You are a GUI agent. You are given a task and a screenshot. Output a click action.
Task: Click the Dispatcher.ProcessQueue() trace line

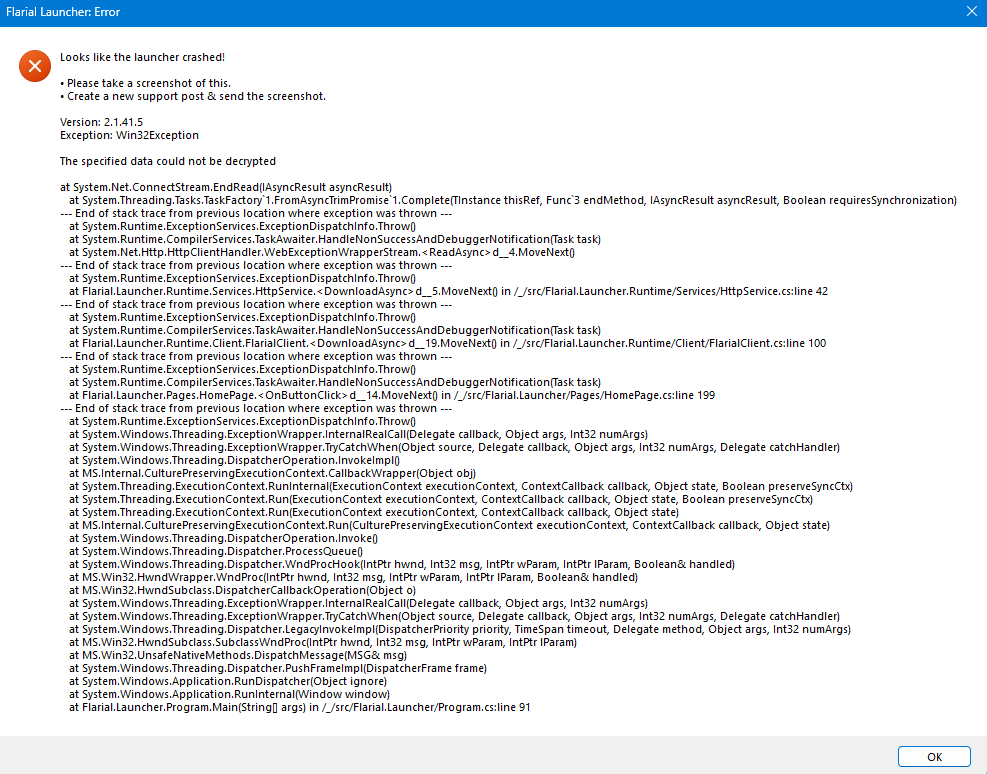(216, 551)
